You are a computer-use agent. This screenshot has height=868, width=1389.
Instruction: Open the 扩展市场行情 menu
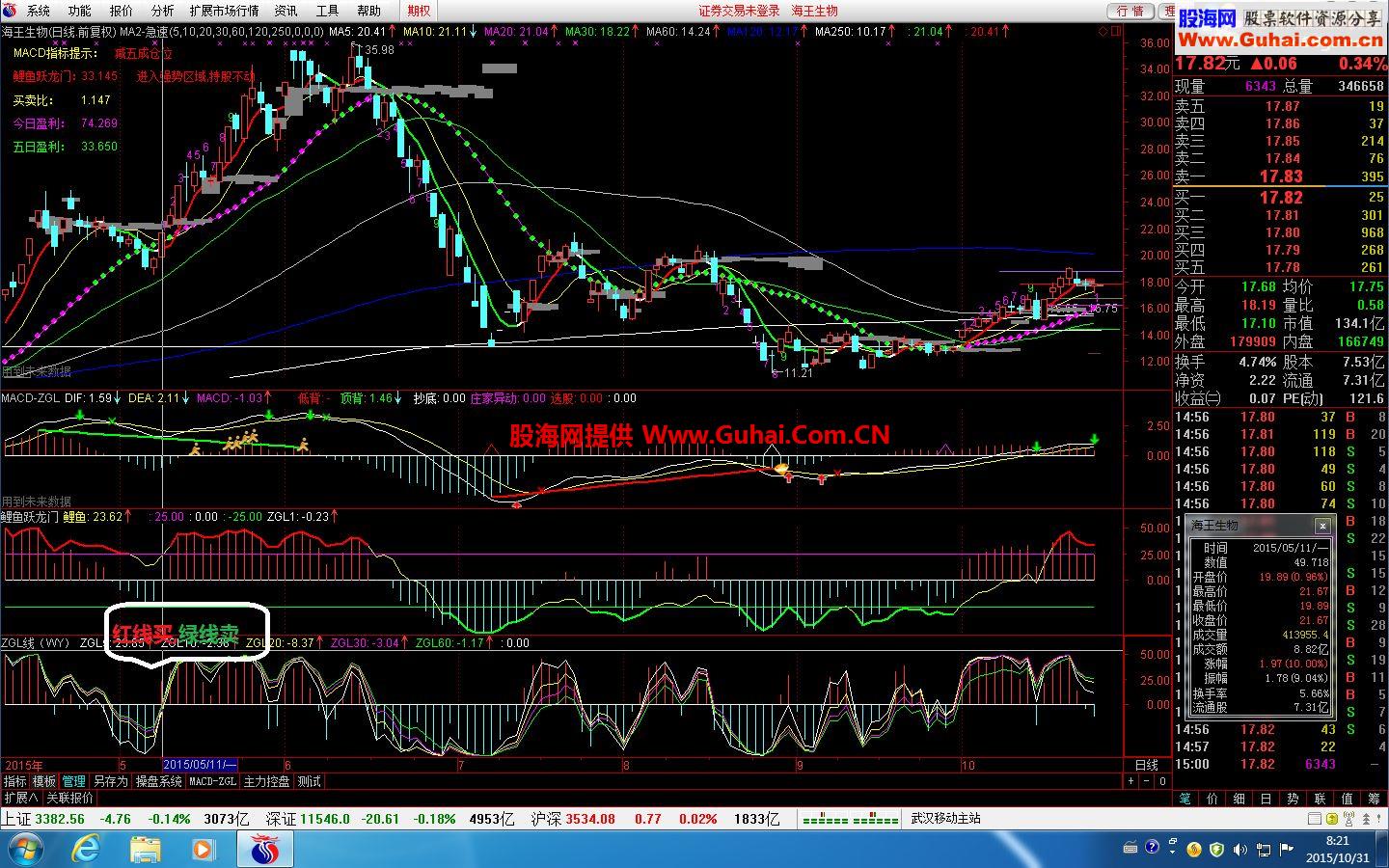tap(224, 11)
